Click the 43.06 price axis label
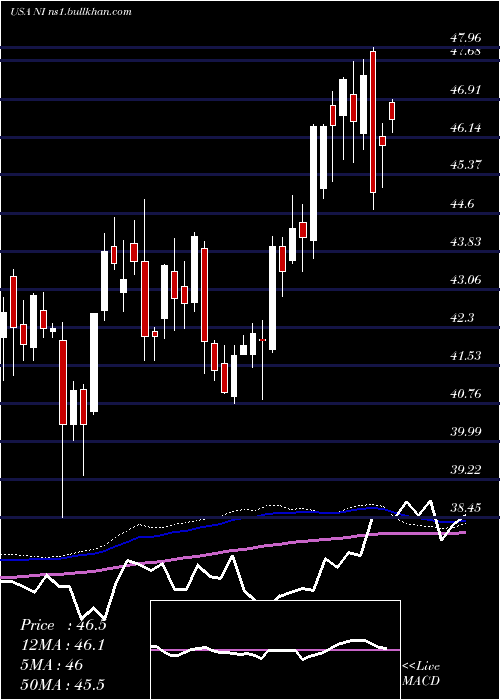This screenshot has width=500, height=700. [466, 280]
